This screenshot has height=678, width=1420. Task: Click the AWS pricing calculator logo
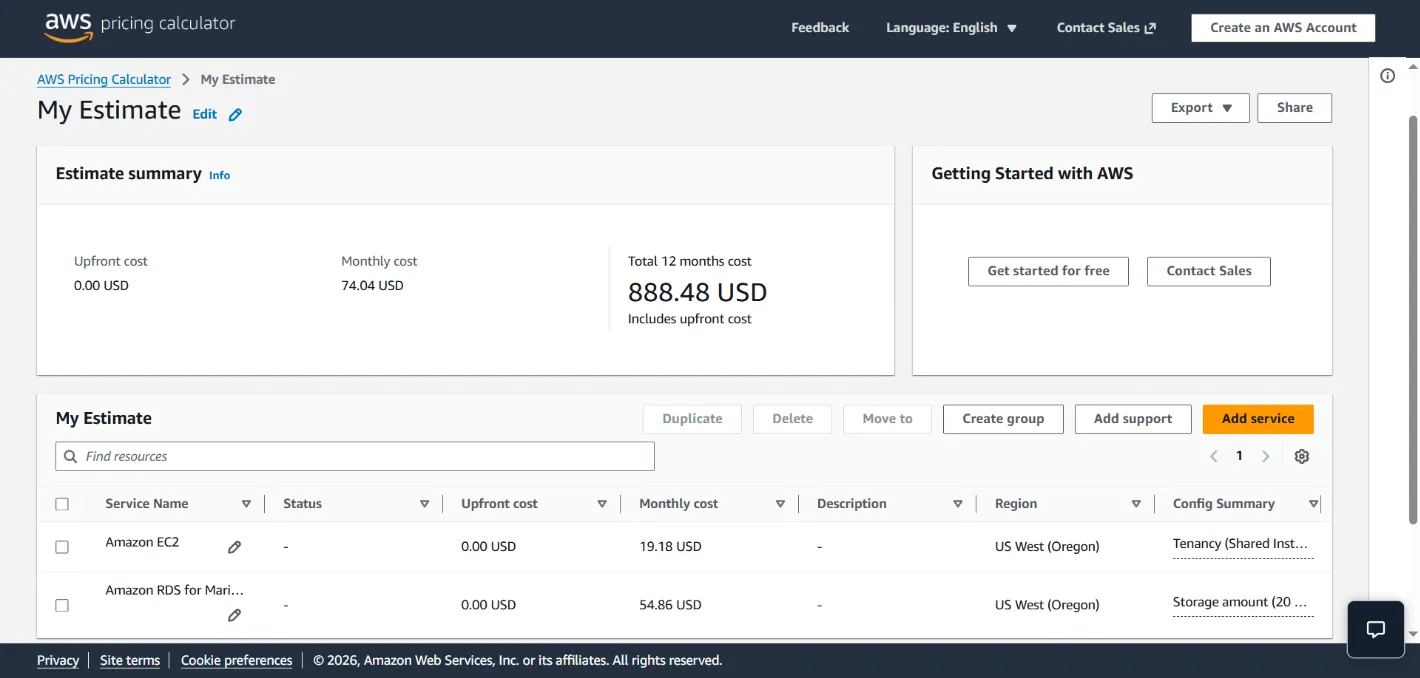(x=140, y=25)
